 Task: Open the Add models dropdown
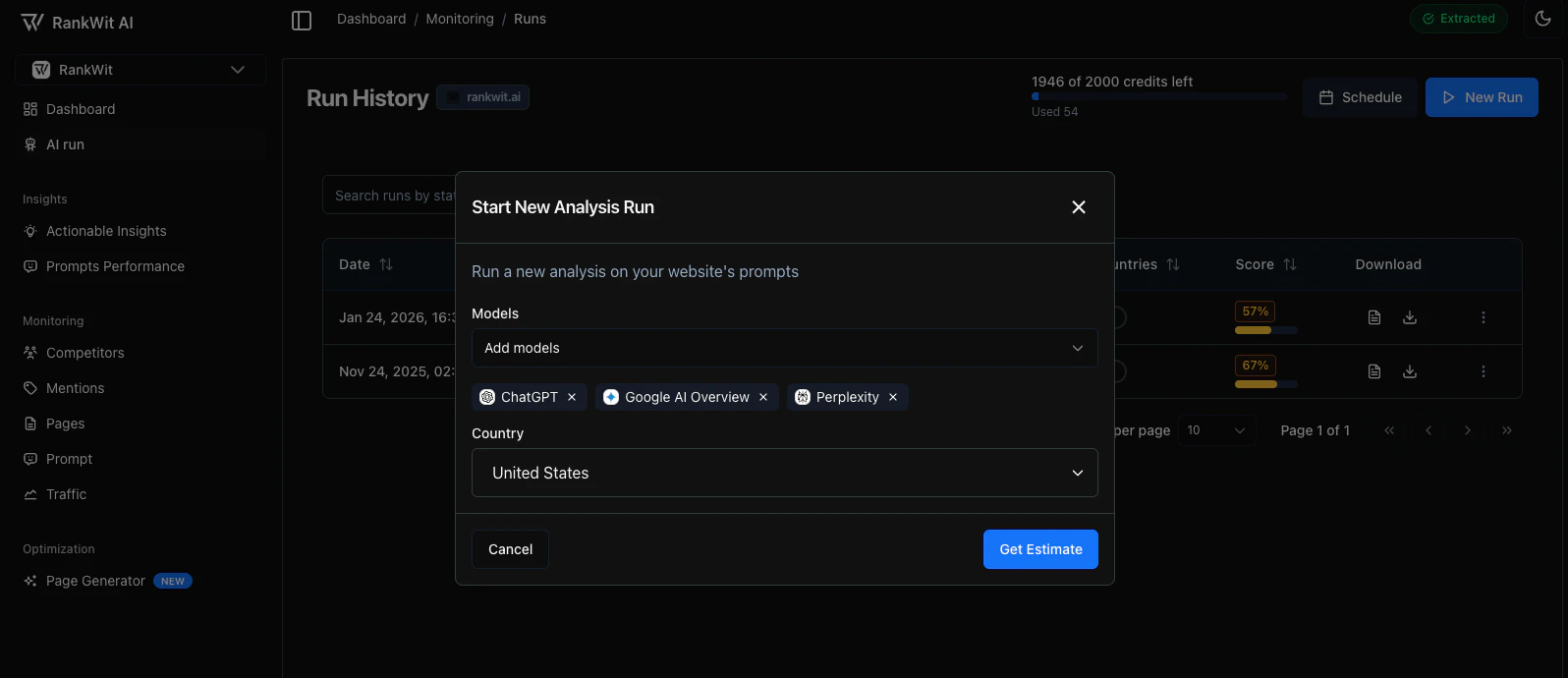click(x=785, y=348)
